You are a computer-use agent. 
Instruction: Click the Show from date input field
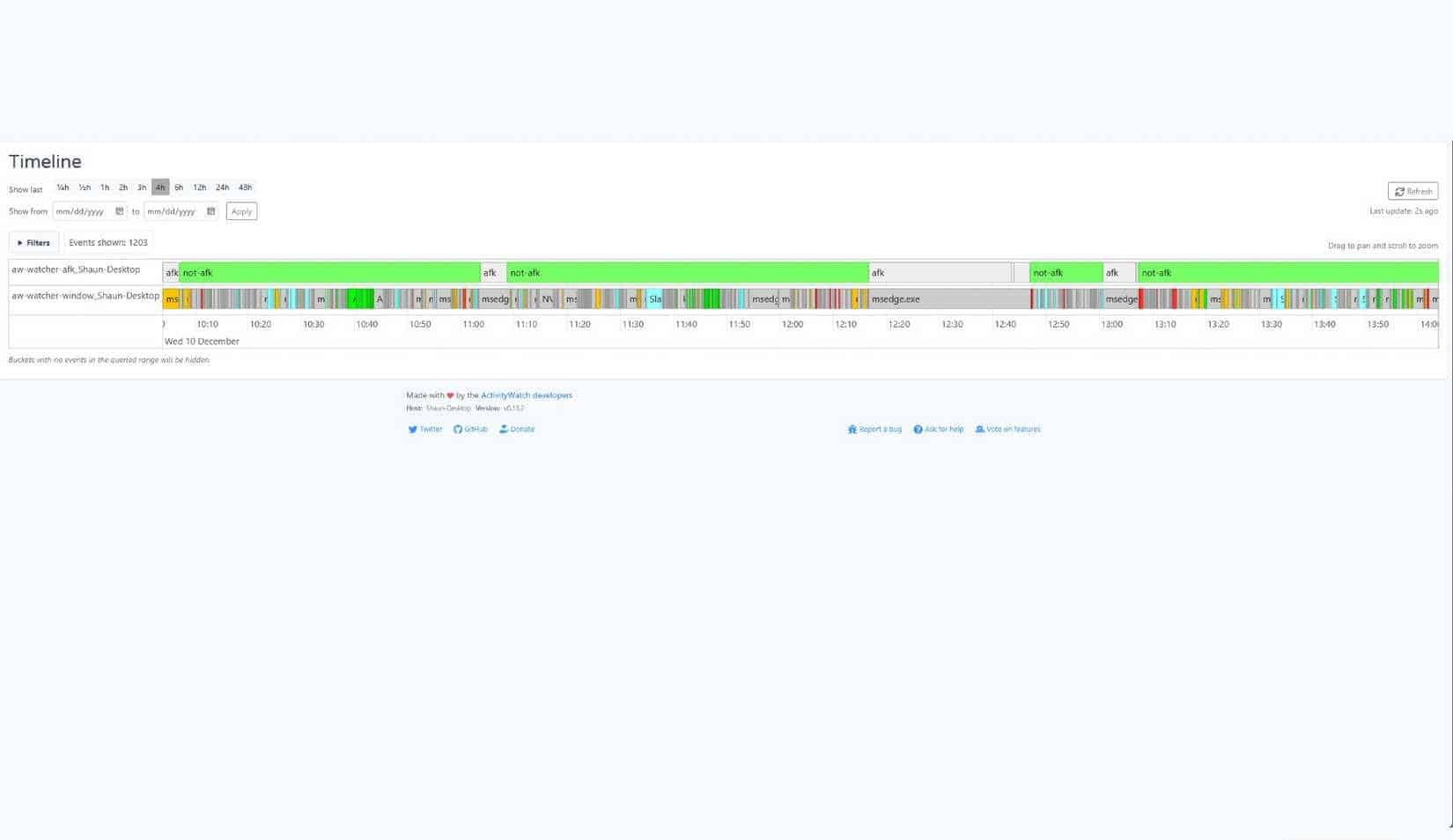click(x=90, y=211)
